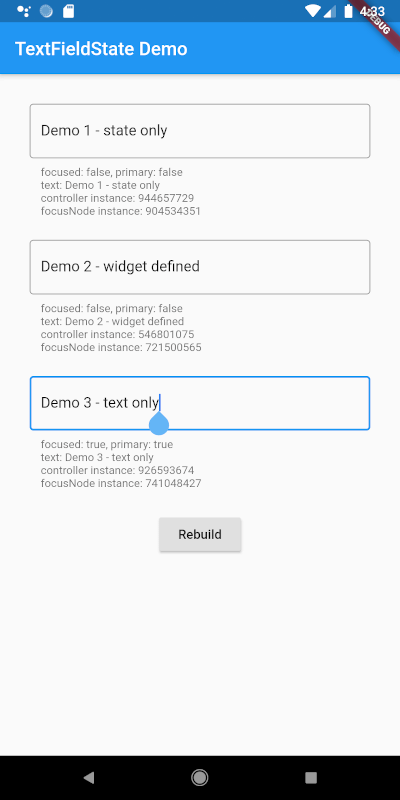Viewport: 400px width, 800px height.
Task: Grab the blue cursor handle below Demo 3 text
Action: coord(159,423)
